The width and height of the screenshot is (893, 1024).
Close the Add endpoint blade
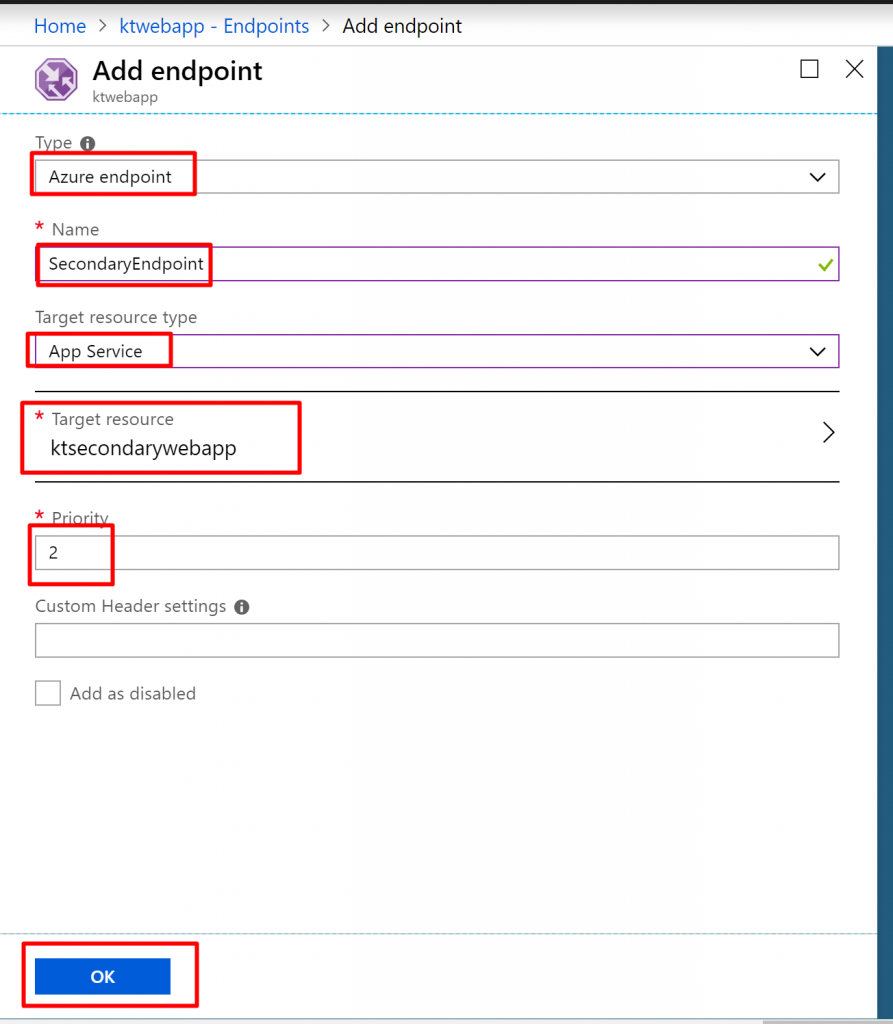coord(854,69)
